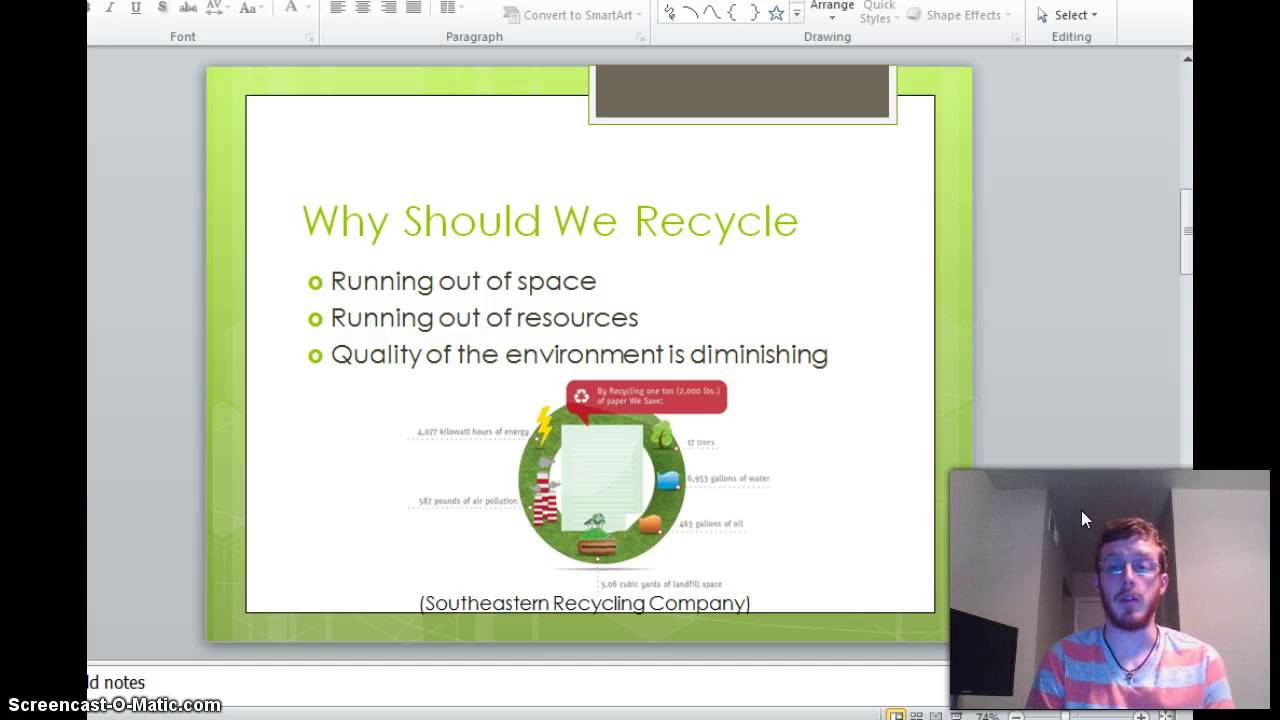
Task: Click the bullet Running out of resources
Action: coord(484,318)
